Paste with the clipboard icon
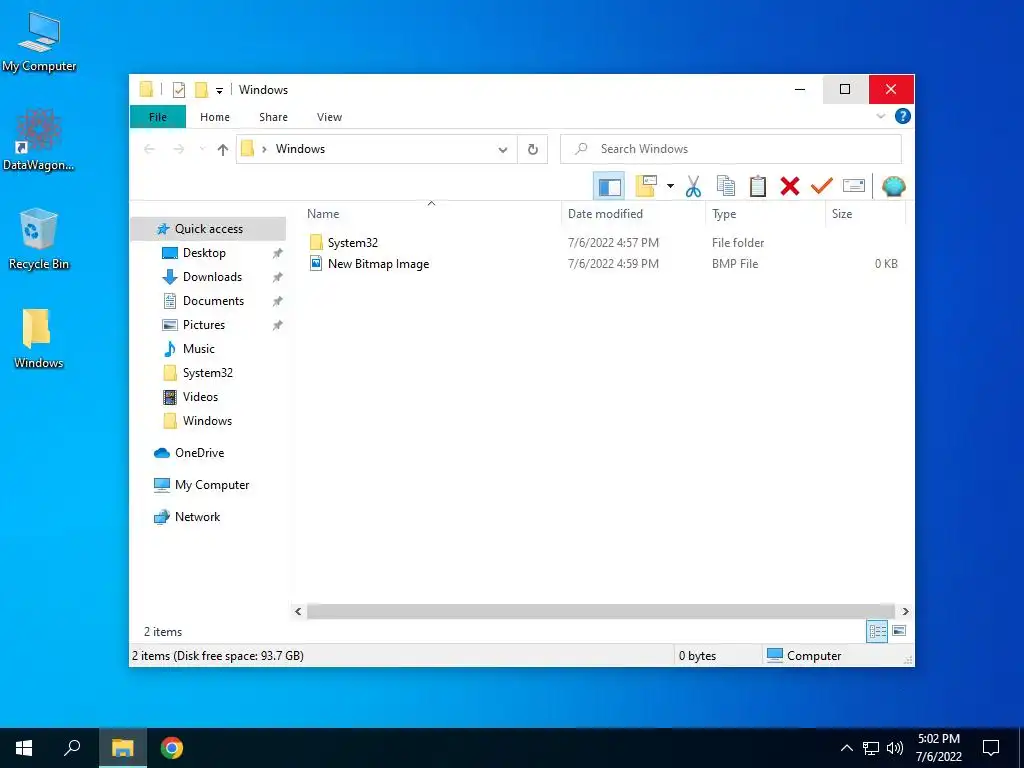The height and width of the screenshot is (768, 1024). click(x=758, y=187)
